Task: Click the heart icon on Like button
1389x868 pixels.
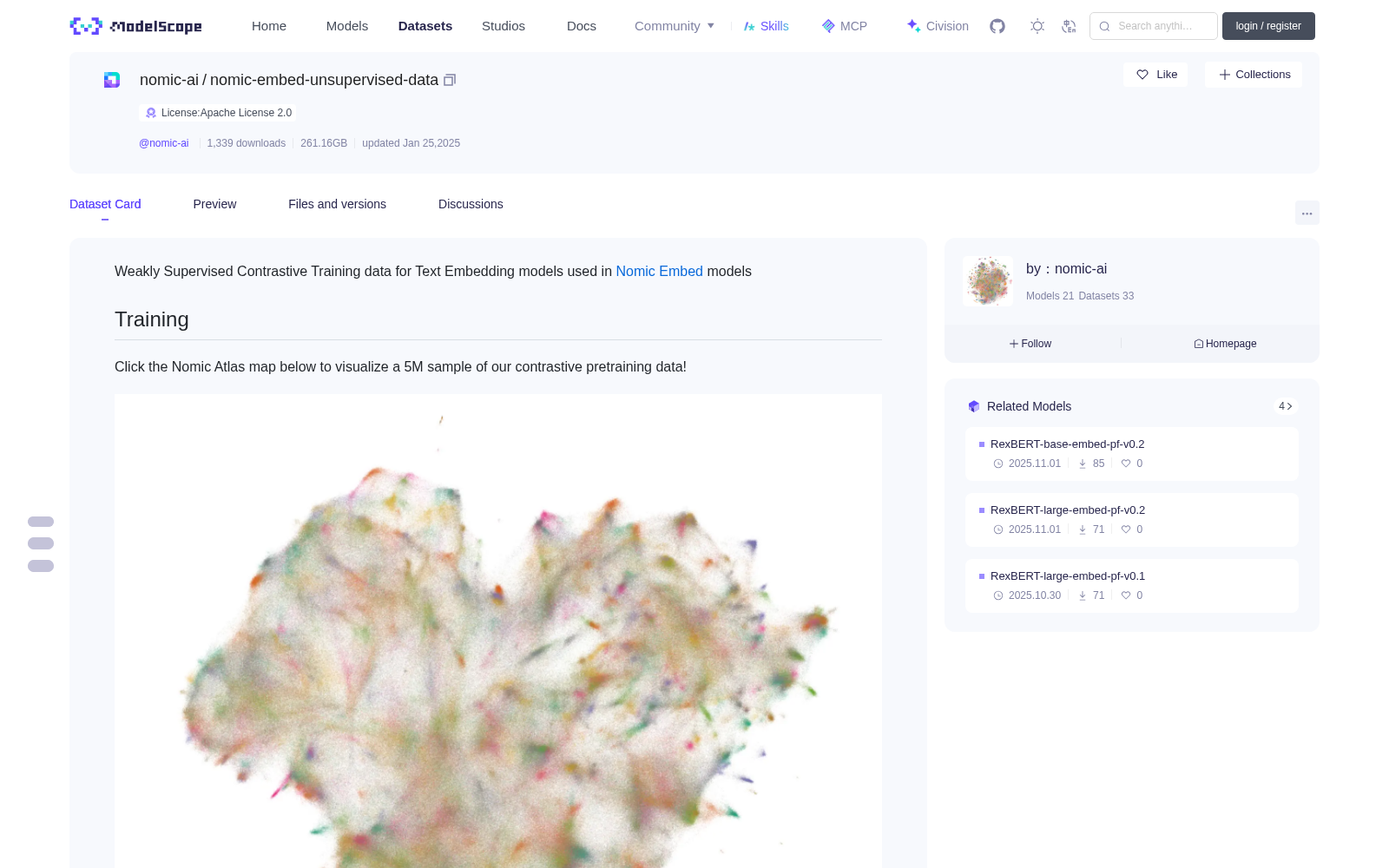Action: tap(1142, 75)
